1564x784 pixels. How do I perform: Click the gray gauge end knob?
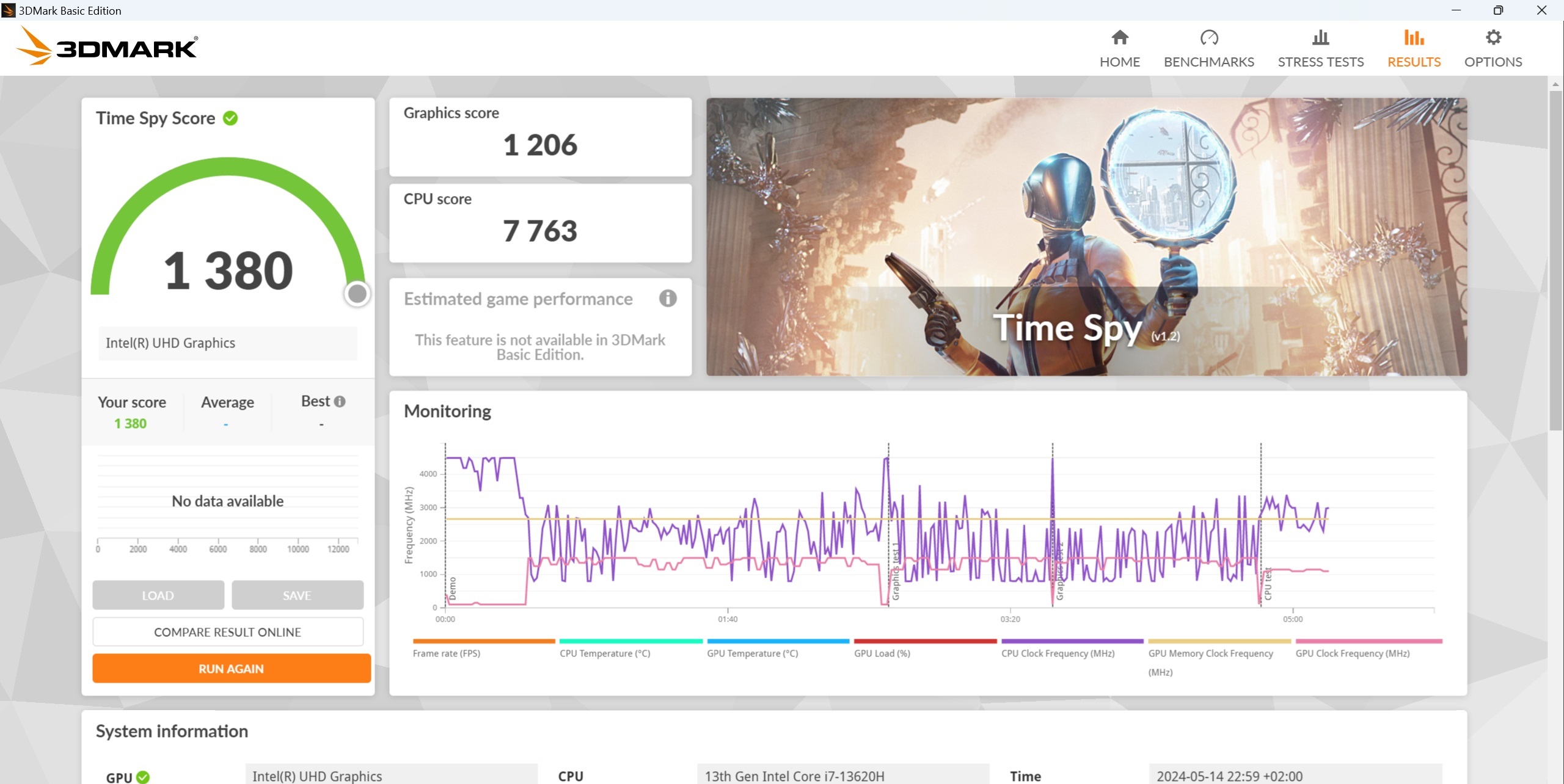tap(357, 294)
